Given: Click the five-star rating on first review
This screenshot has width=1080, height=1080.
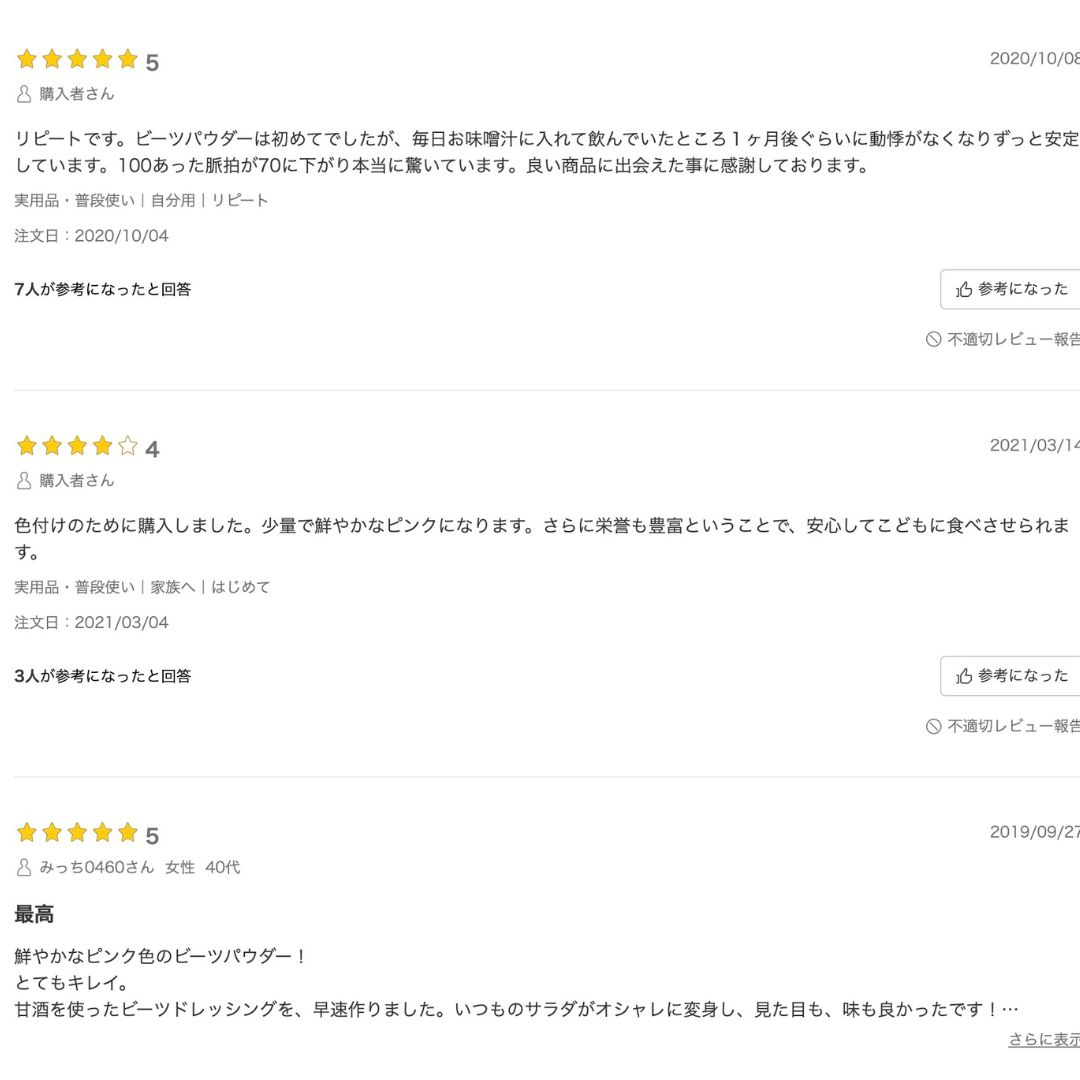Looking at the screenshot, I should tap(77, 60).
